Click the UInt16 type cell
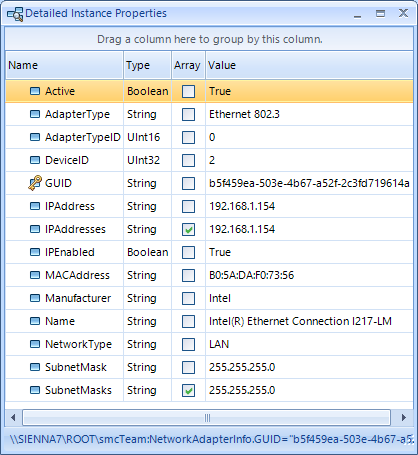The width and height of the screenshot is (418, 455). 148,137
